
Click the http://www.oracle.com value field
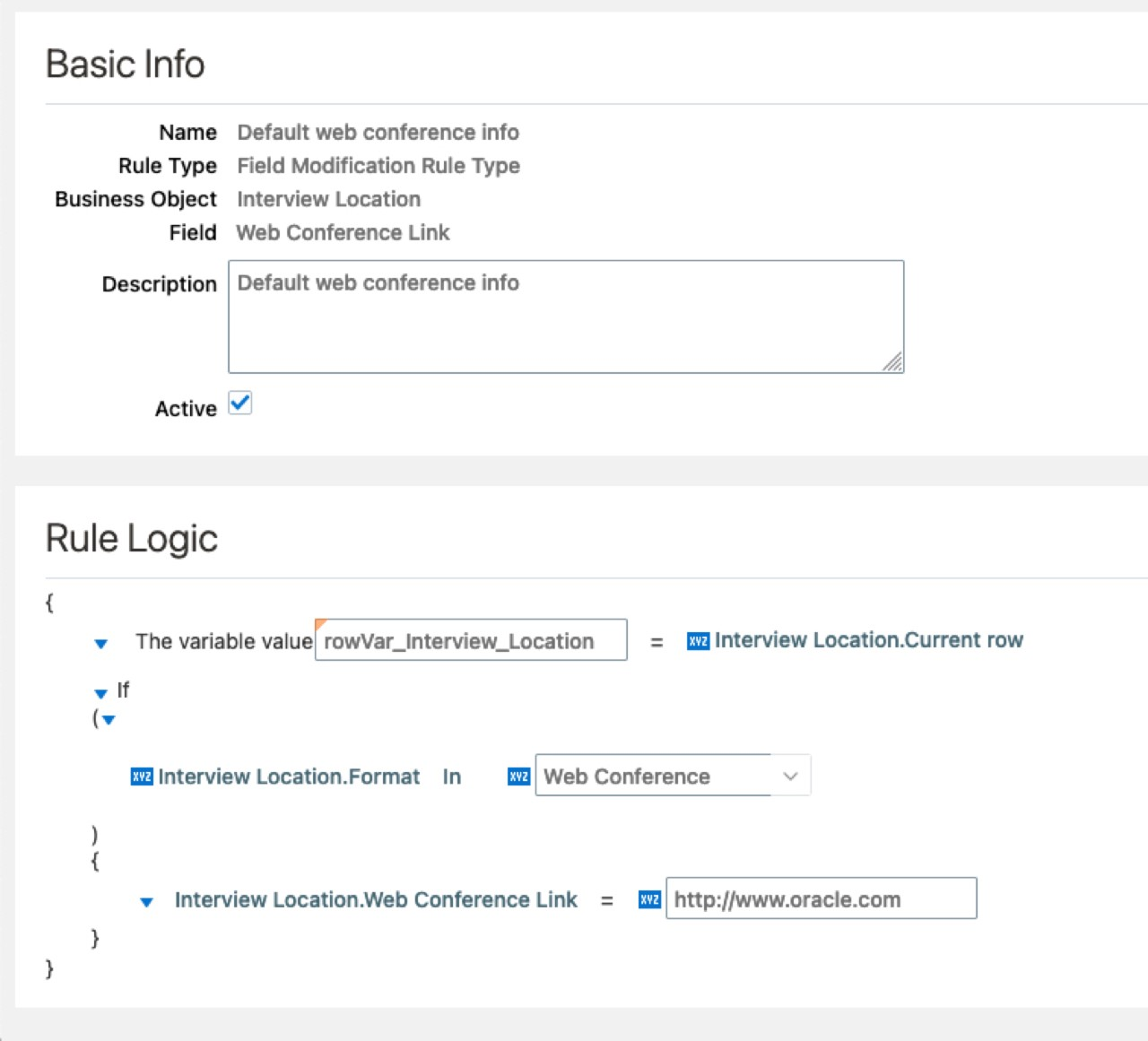point(820,898)
